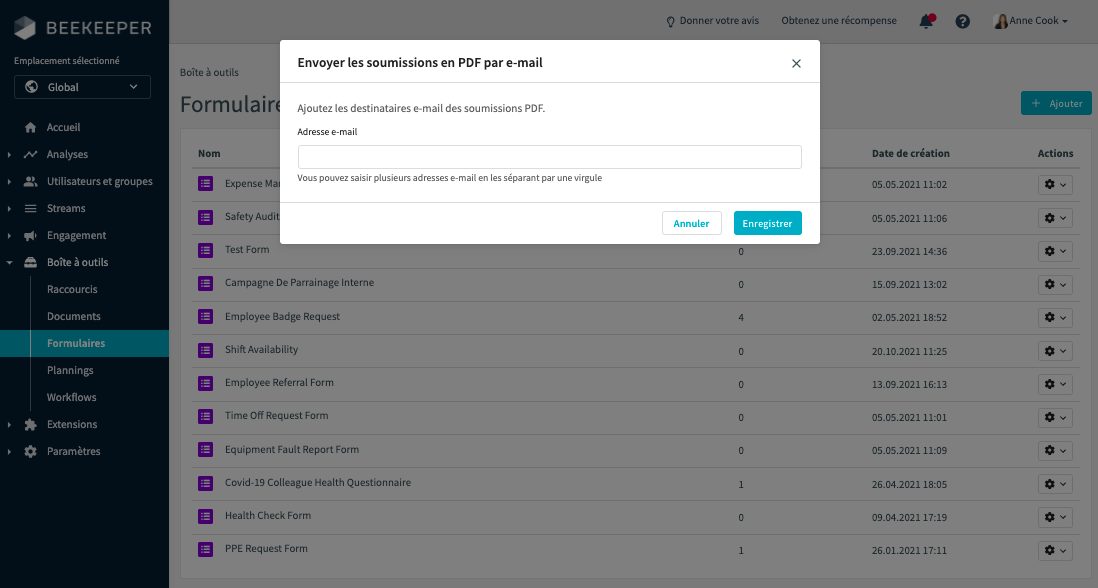Image resolution: width=1098 pixels, height=588 pixels.
Task: Close the PDF e-mail dialog
Action: 796,63
